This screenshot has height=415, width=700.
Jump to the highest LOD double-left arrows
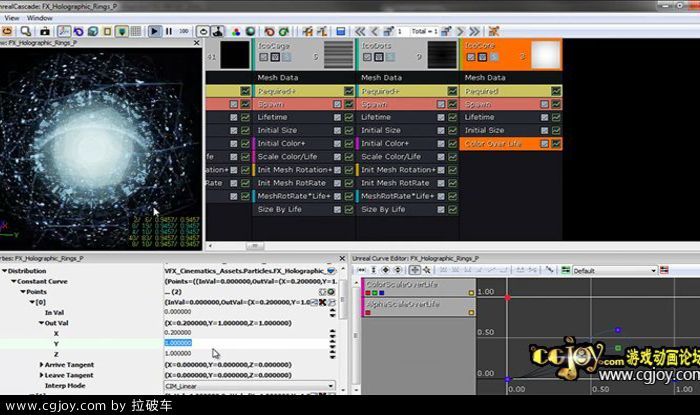(360, 31)
